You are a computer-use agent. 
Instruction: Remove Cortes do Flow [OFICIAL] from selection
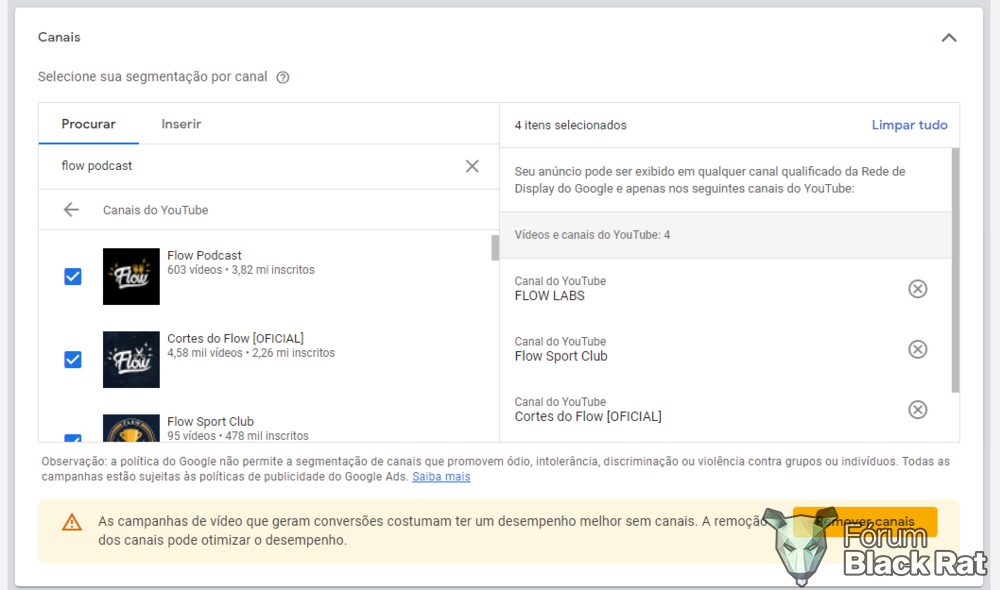click(x=917, y=409)
